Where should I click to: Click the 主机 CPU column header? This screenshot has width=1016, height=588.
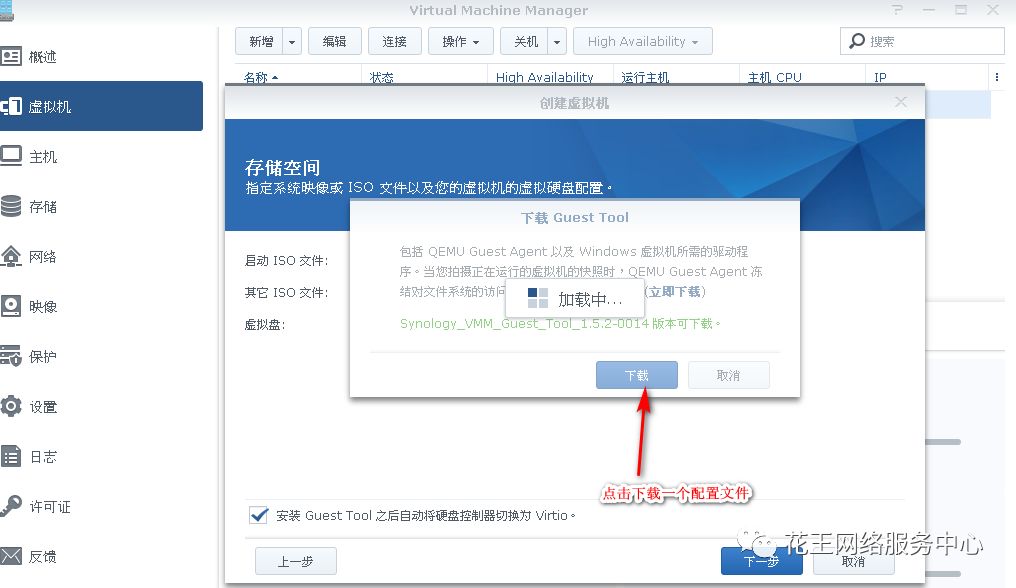coord(774,77)
